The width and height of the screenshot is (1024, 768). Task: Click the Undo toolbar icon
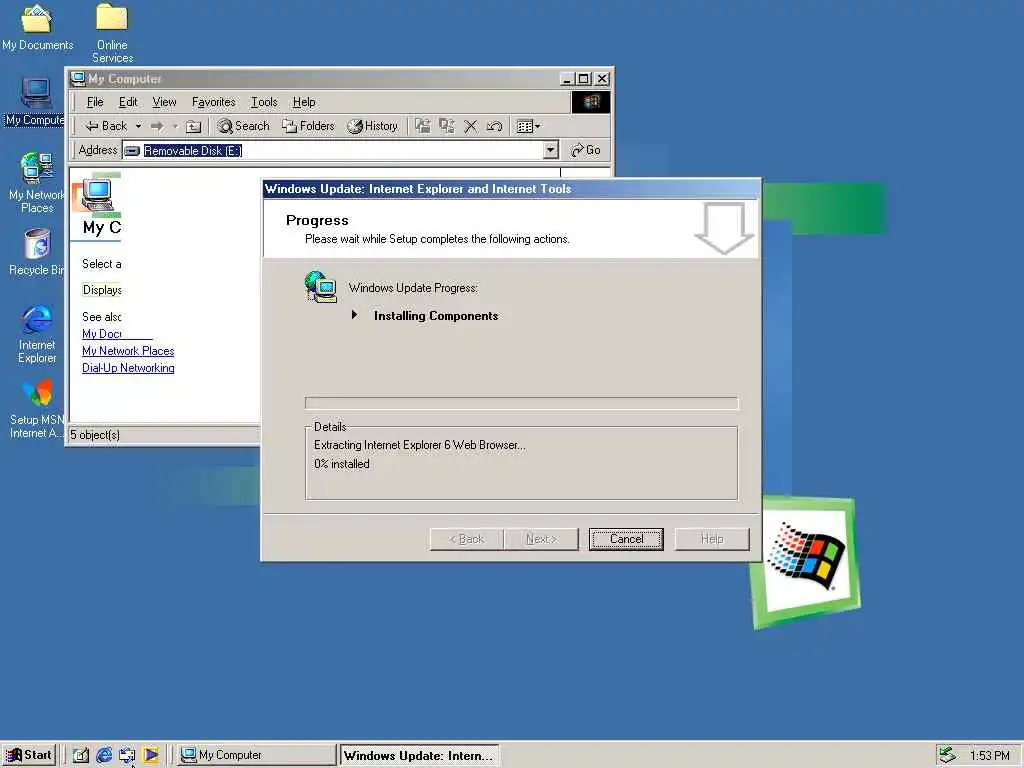click(494, 126)
